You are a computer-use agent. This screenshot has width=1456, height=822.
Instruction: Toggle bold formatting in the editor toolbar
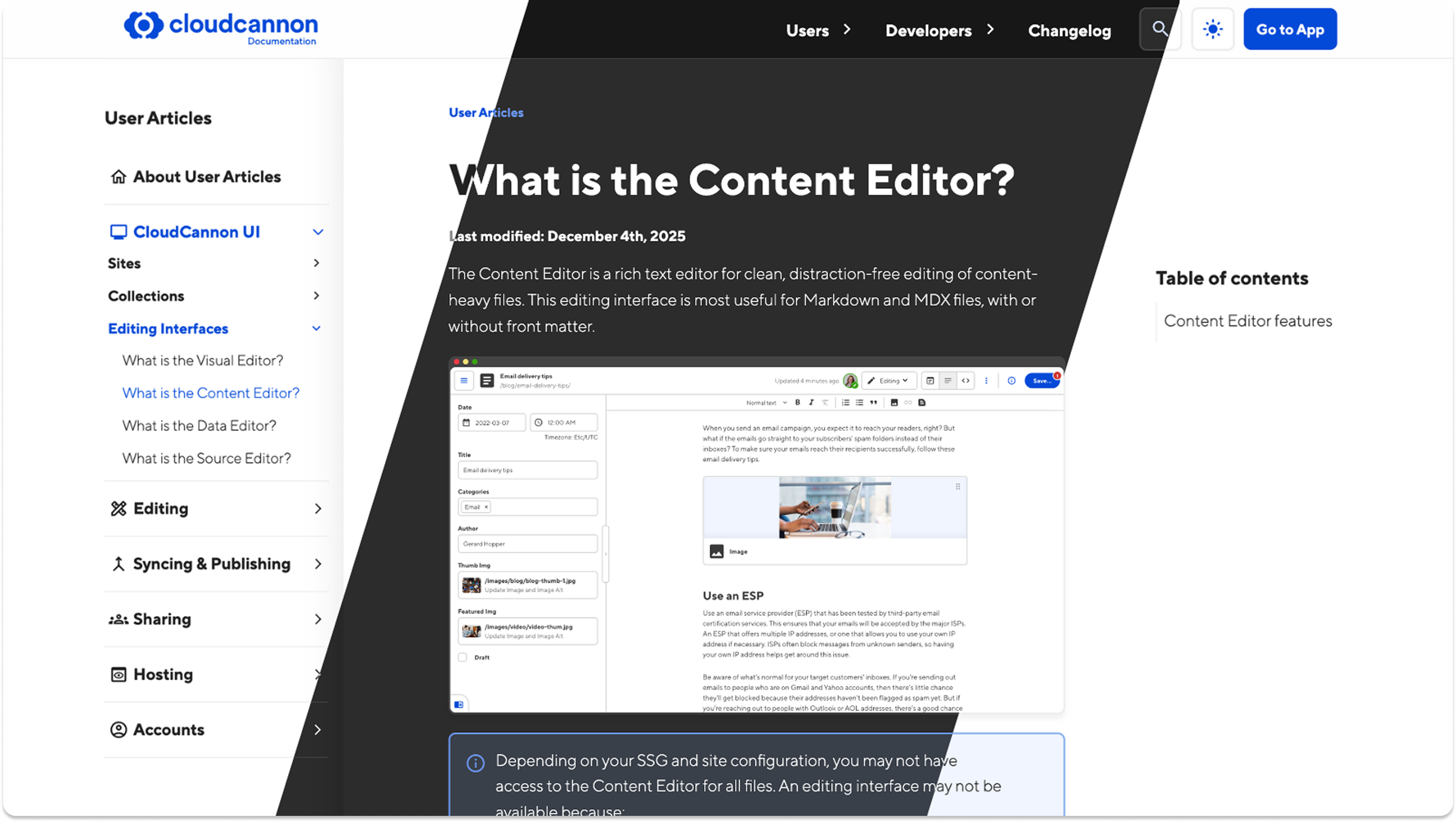[x=798, y=403]
